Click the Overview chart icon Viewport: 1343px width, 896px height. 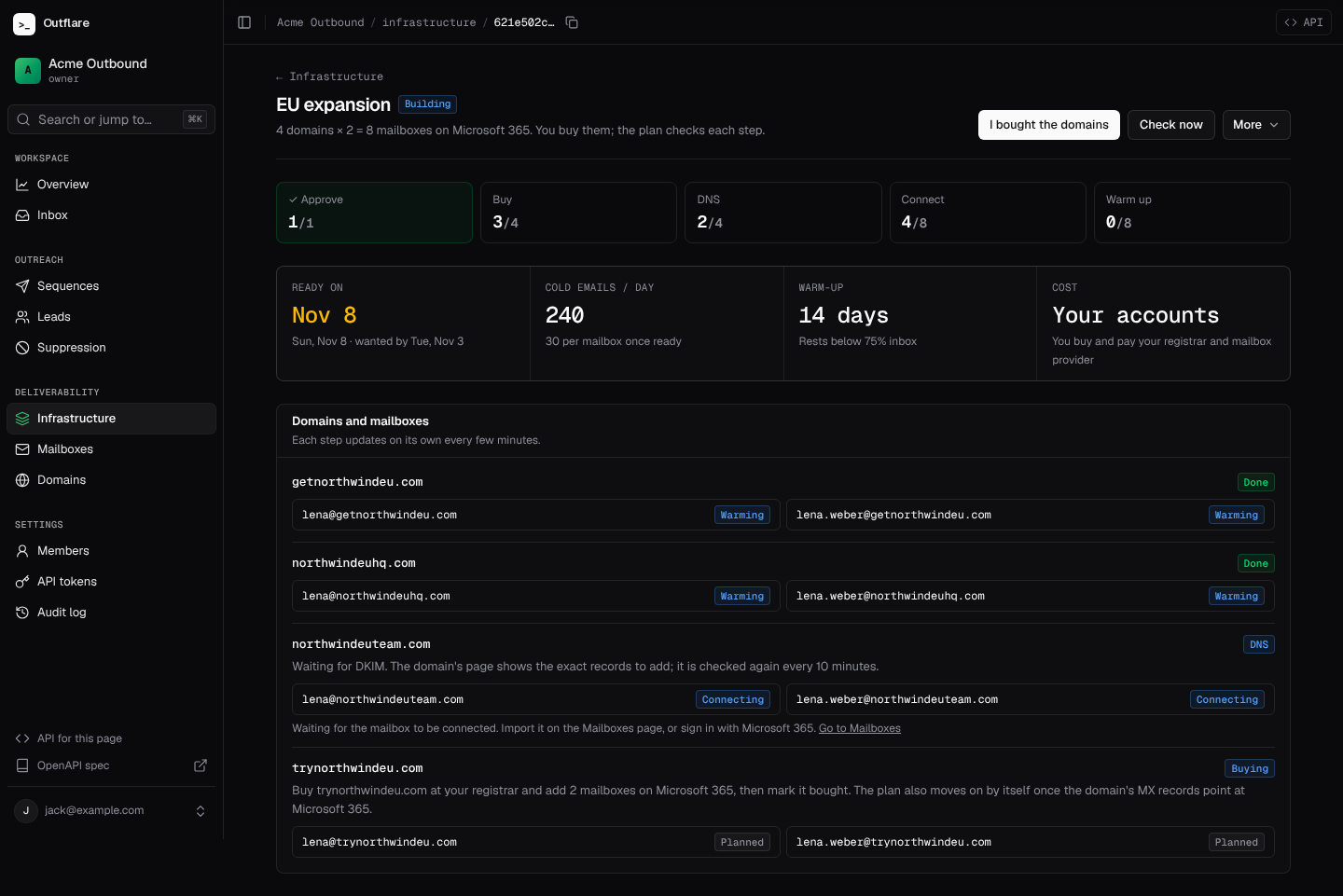[22, 185]
